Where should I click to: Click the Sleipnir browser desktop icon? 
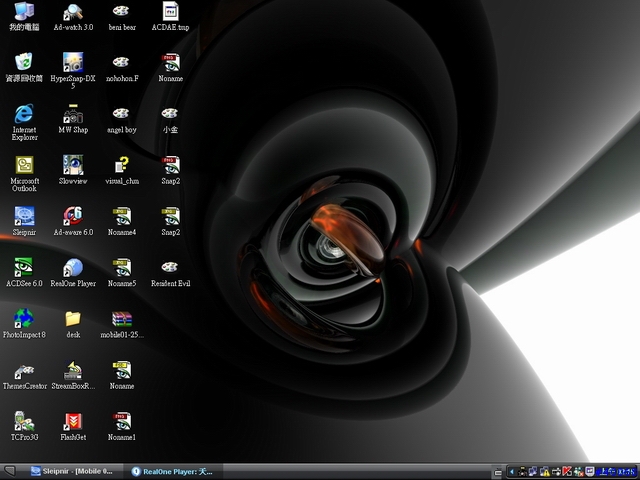(x=24, y=215)
